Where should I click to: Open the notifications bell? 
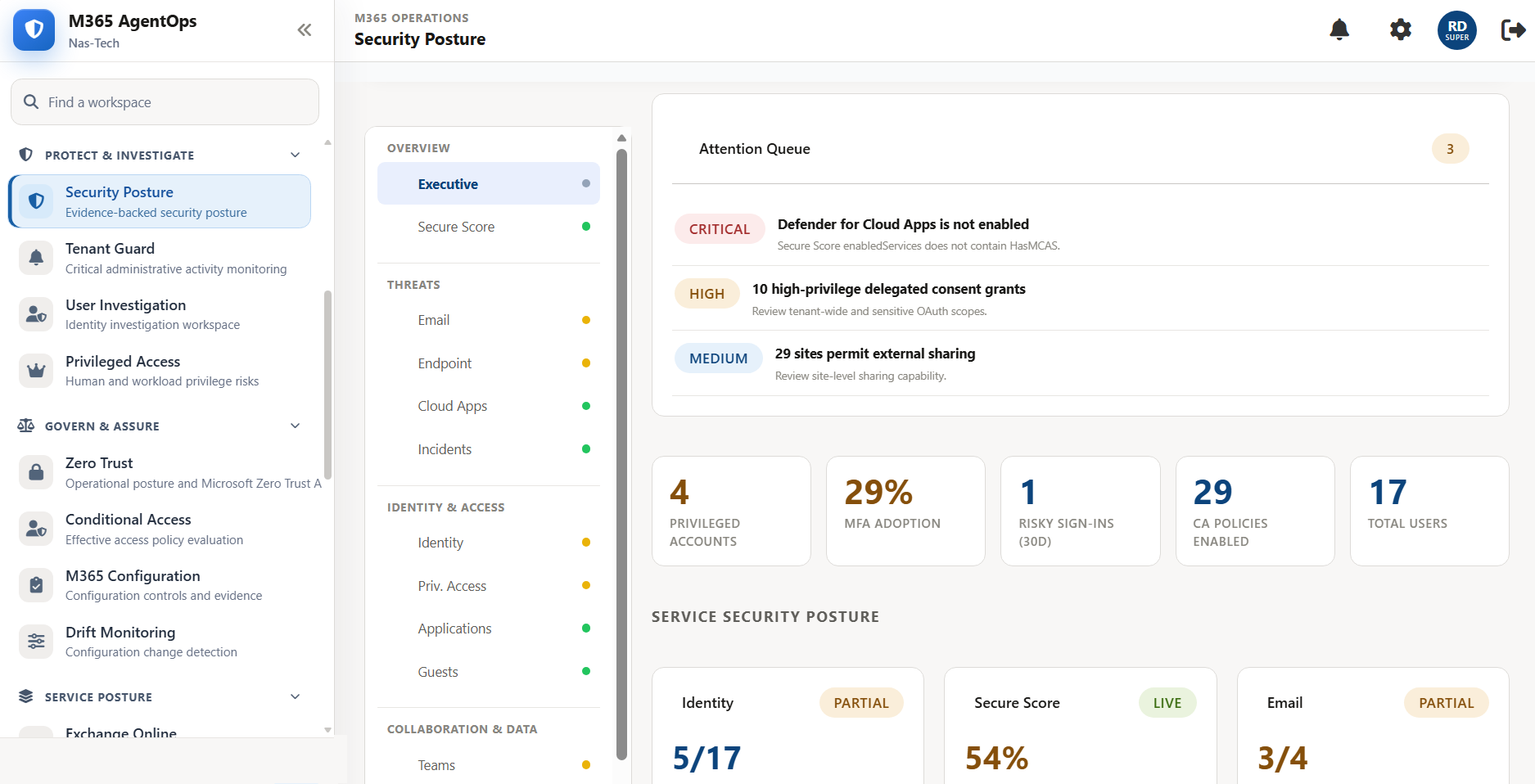(x=1339, y=30)
